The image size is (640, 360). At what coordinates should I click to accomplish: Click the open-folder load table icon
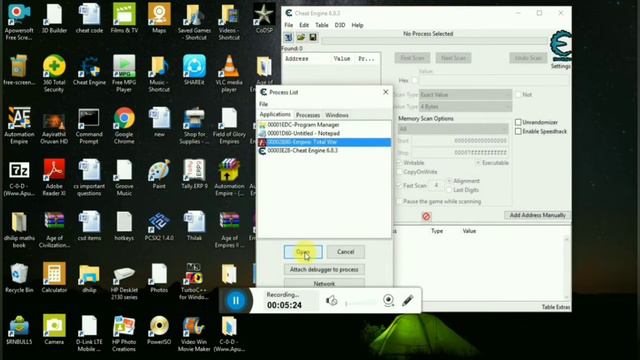tap(301, 38)
